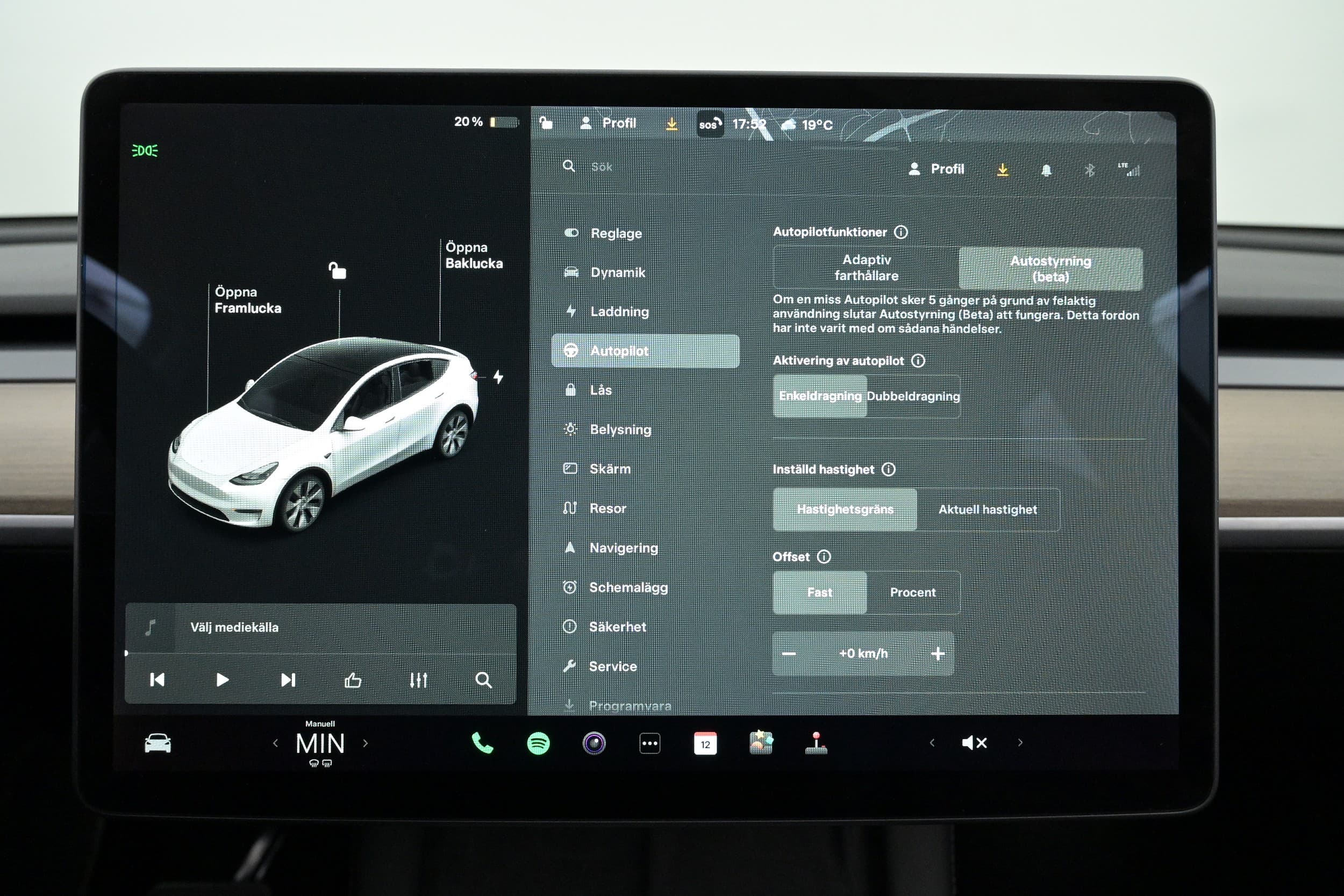Screen dimensions: 1344x896
Task: Like track with thumbs-up icon
Action: pos(353,680)
